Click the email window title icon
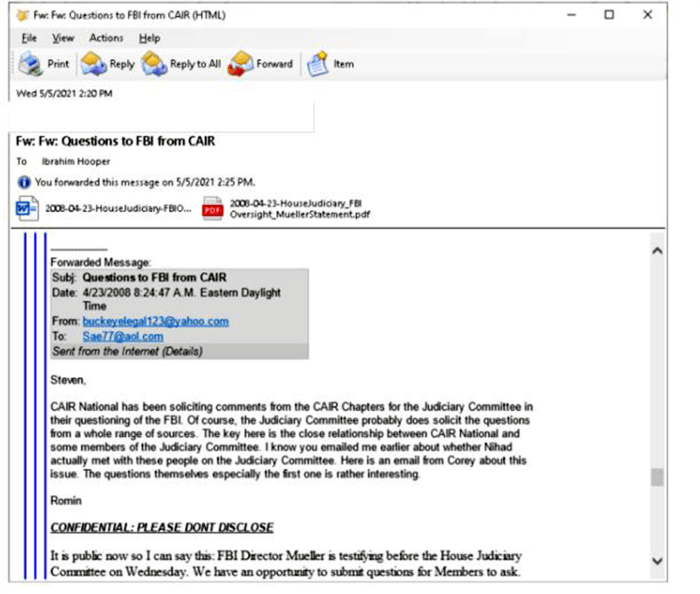Image resolution: width=700 pixels, height=594 pixels. [22, 16]
